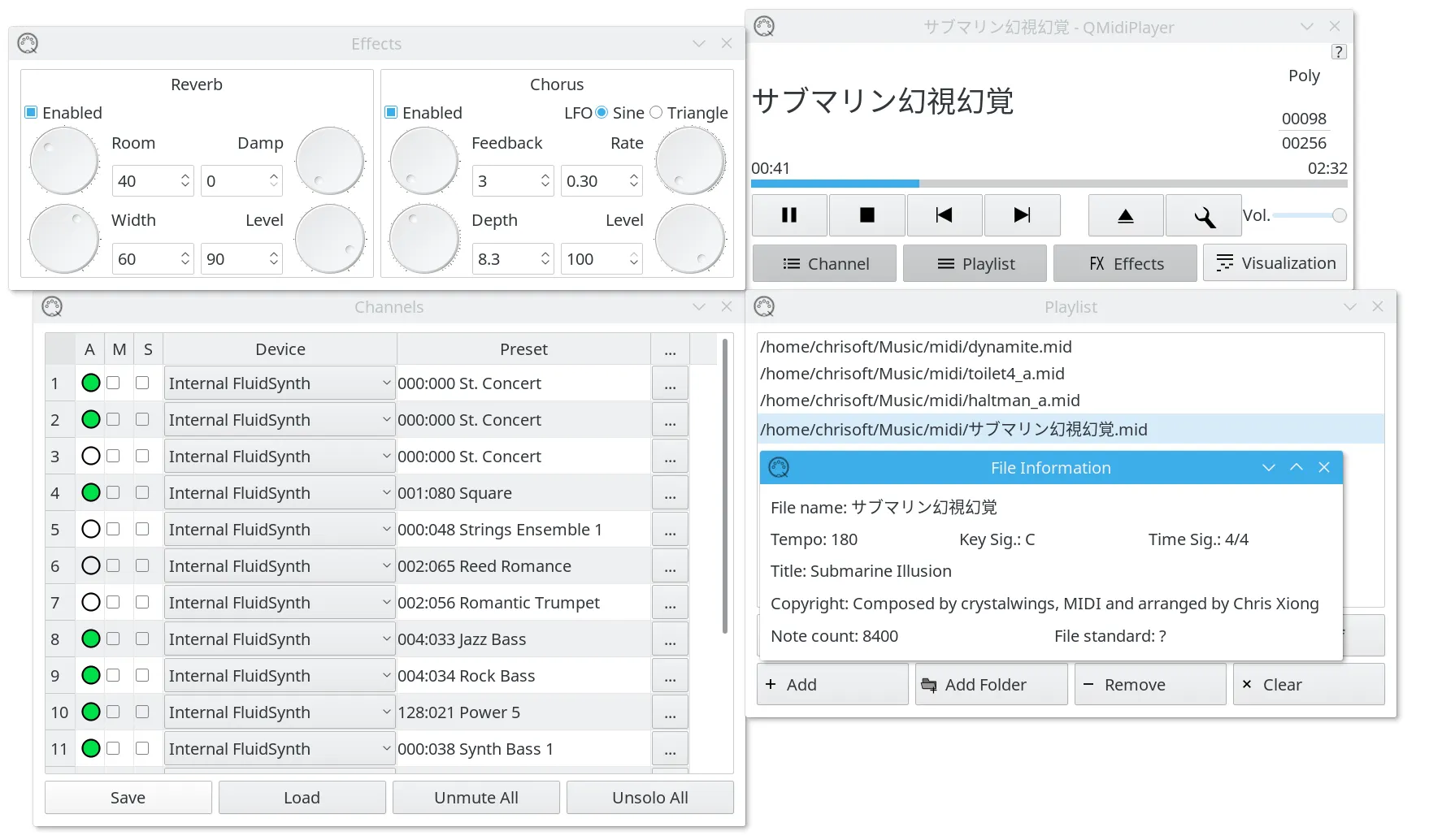Load channel settings
The height and width of the screenshot is (840, 1442).
(x=302, y=798)
